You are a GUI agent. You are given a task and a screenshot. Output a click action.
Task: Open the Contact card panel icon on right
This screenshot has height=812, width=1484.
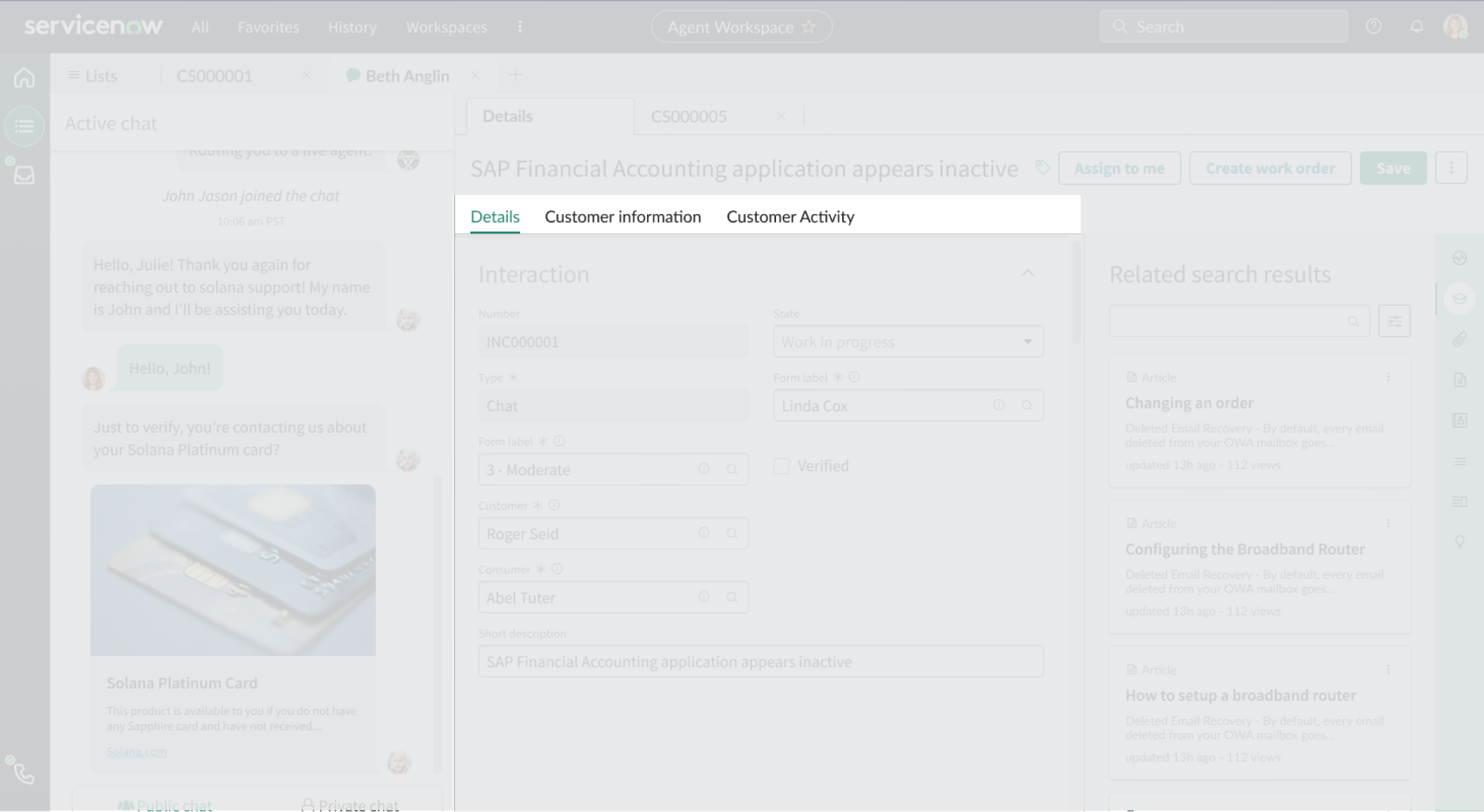click(1459, 420)
